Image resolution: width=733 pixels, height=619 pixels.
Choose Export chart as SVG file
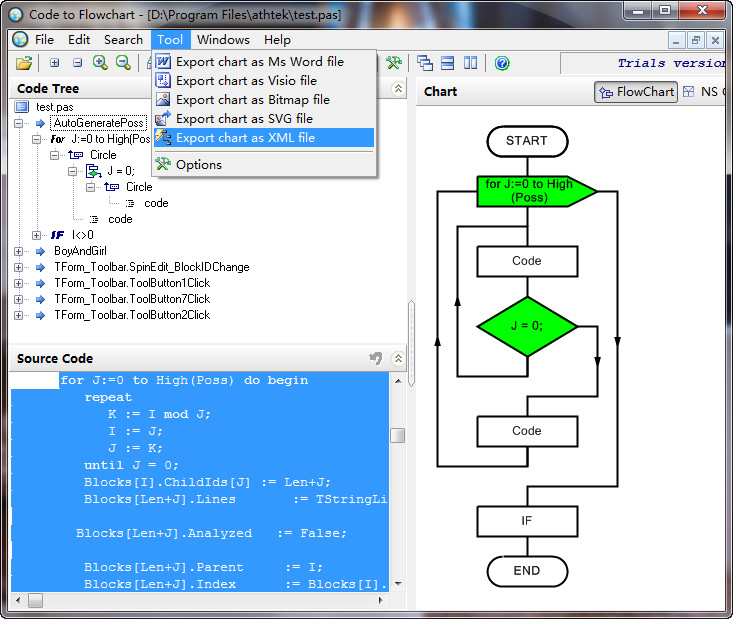coord(264,119)
